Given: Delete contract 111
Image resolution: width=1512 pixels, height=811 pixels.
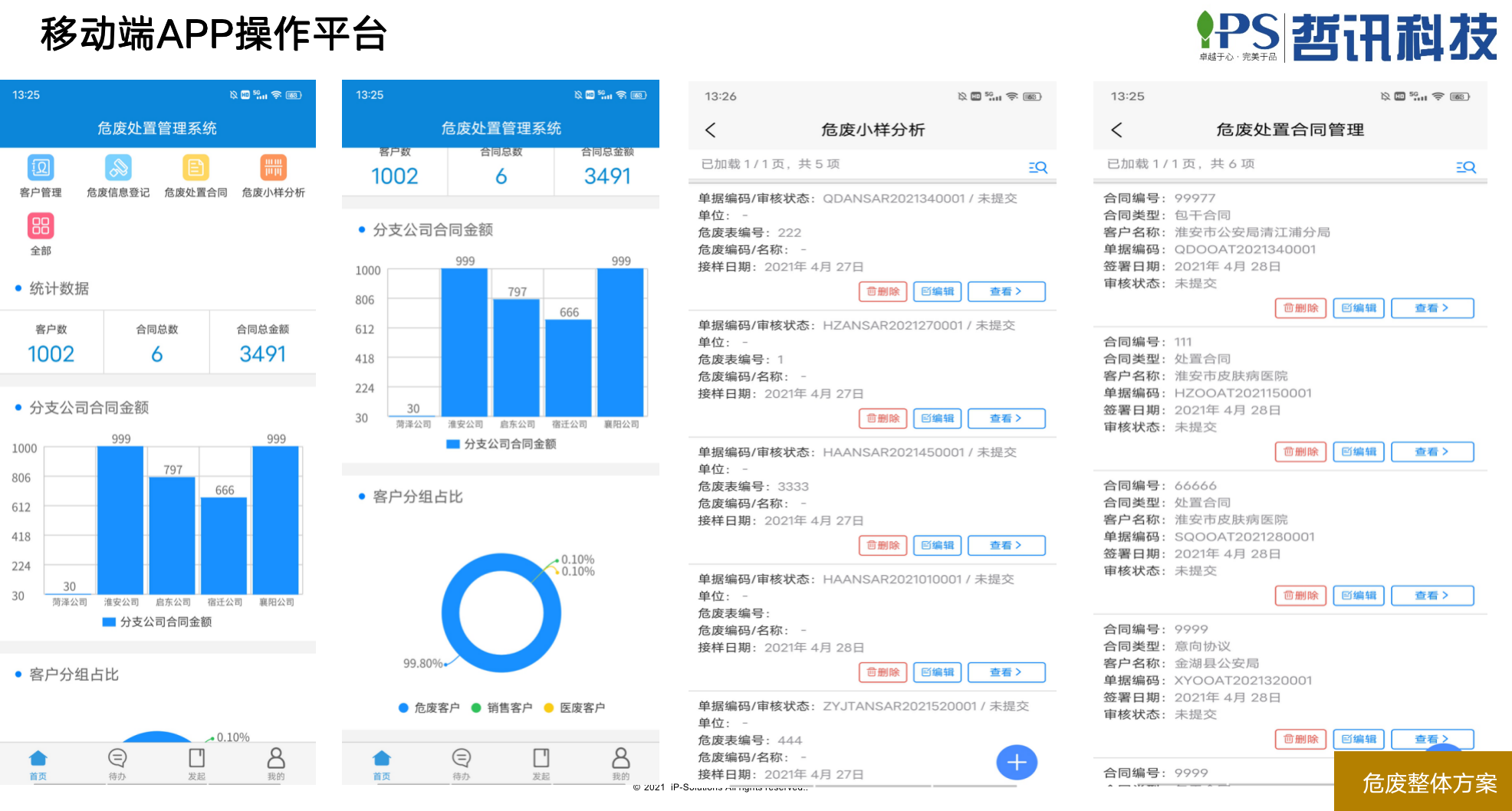Looking at the screenshot, I should 1301,451.
